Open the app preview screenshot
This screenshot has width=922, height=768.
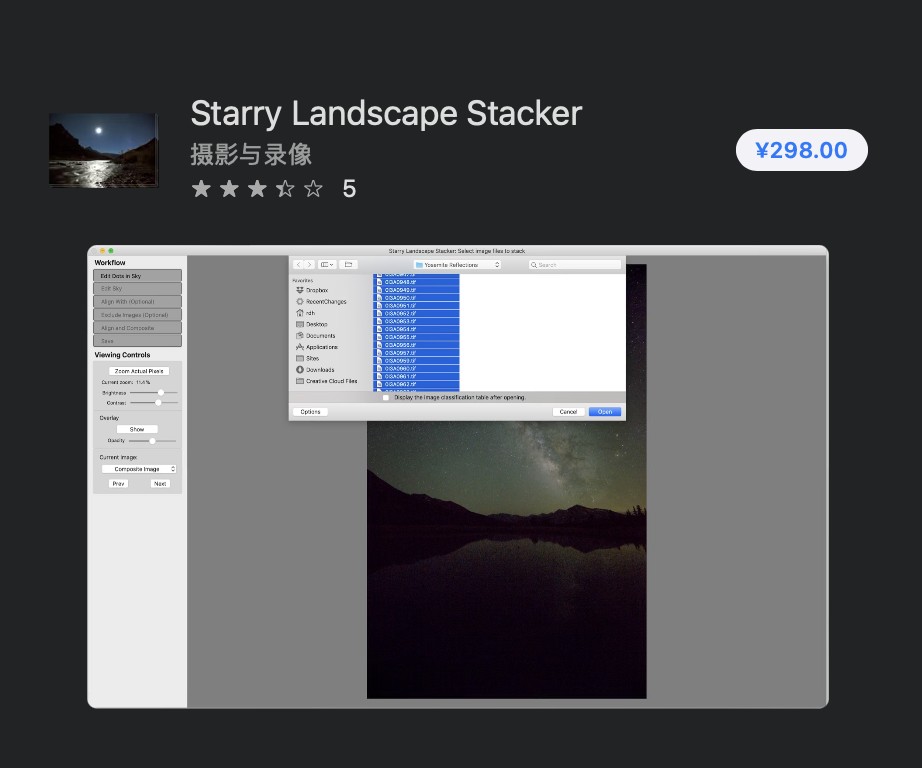[457, 476]
